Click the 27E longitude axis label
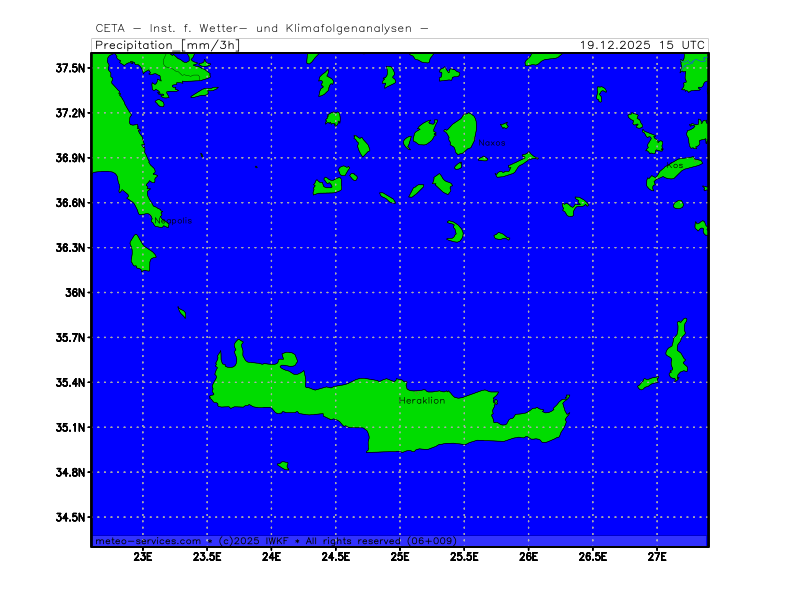 coord(657,556)
